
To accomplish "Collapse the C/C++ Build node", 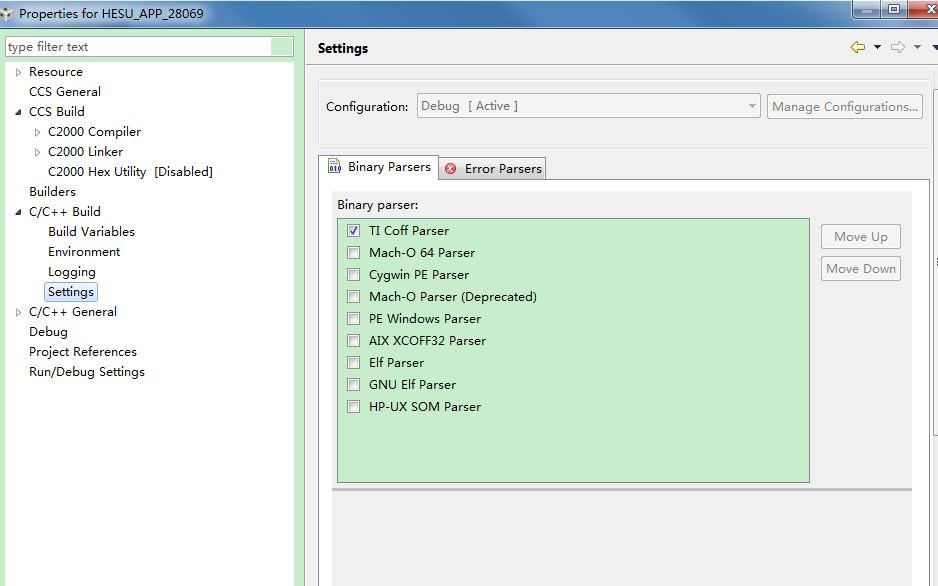I will tap(18, 212).
